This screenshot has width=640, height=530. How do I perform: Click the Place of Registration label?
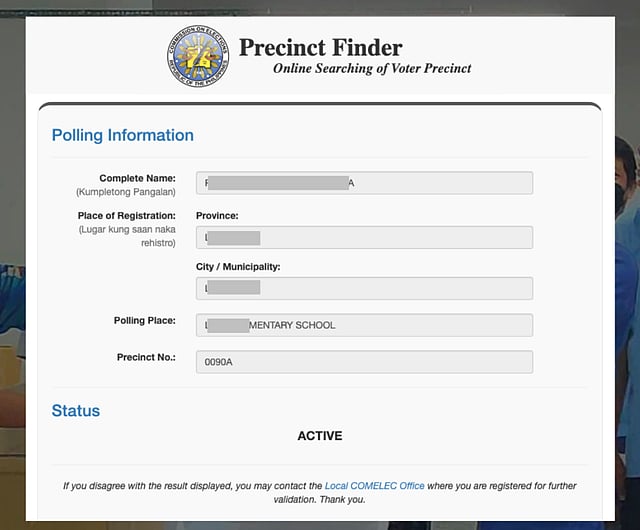pos(126,215)
